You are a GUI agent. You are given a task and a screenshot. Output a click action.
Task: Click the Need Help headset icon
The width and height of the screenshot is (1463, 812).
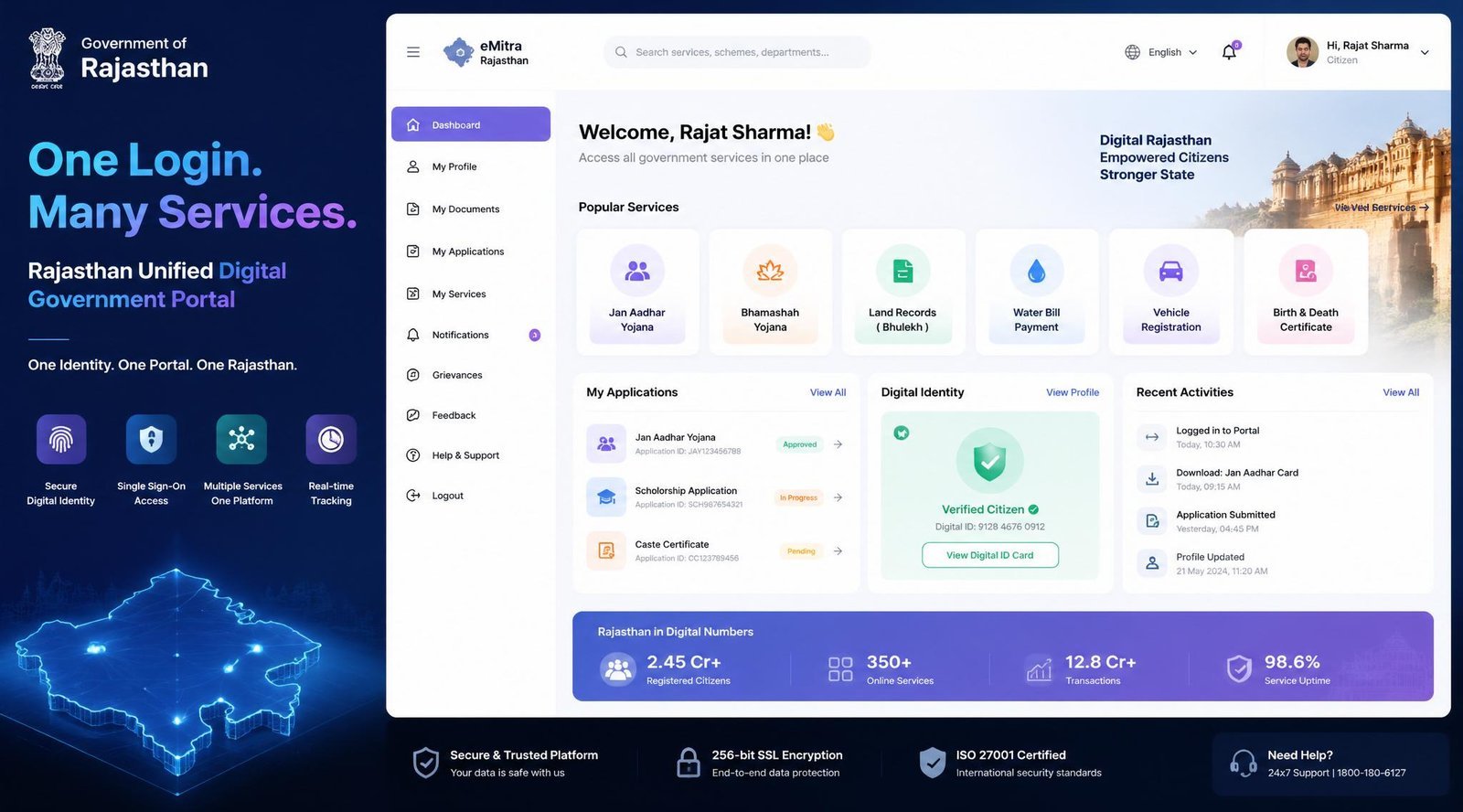tap(1244, 764)
